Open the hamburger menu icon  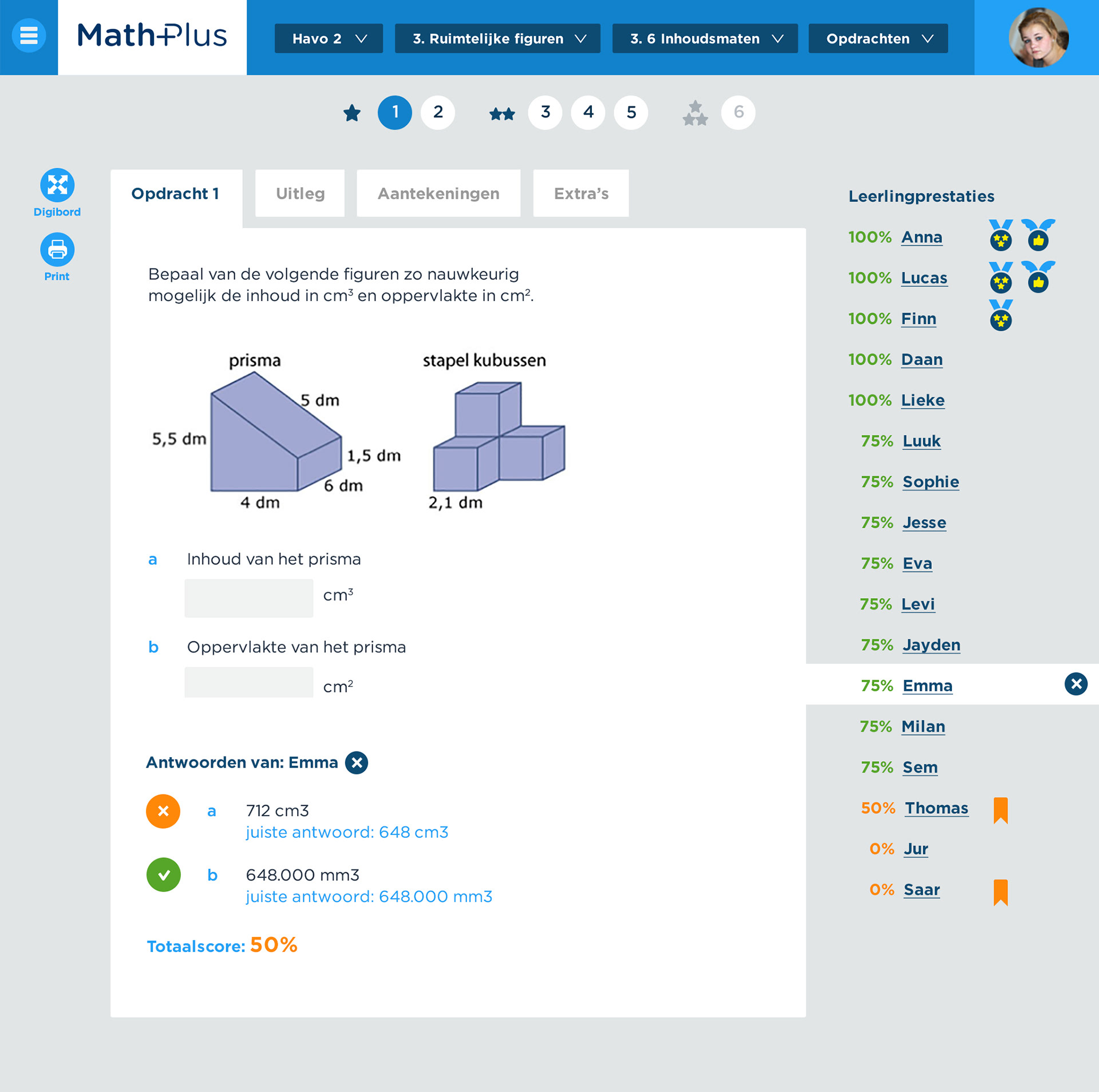point(29,35)
